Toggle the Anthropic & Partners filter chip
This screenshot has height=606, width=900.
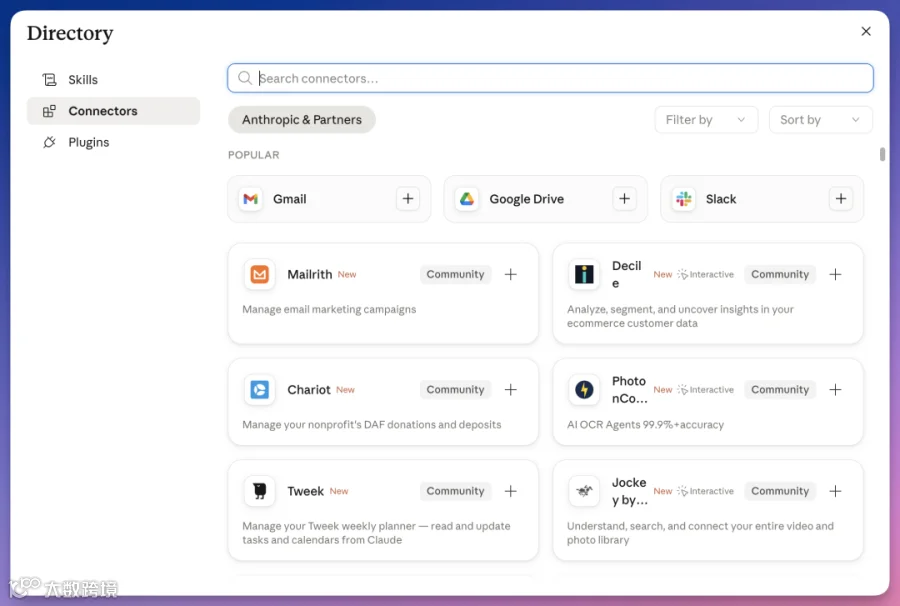302,119
